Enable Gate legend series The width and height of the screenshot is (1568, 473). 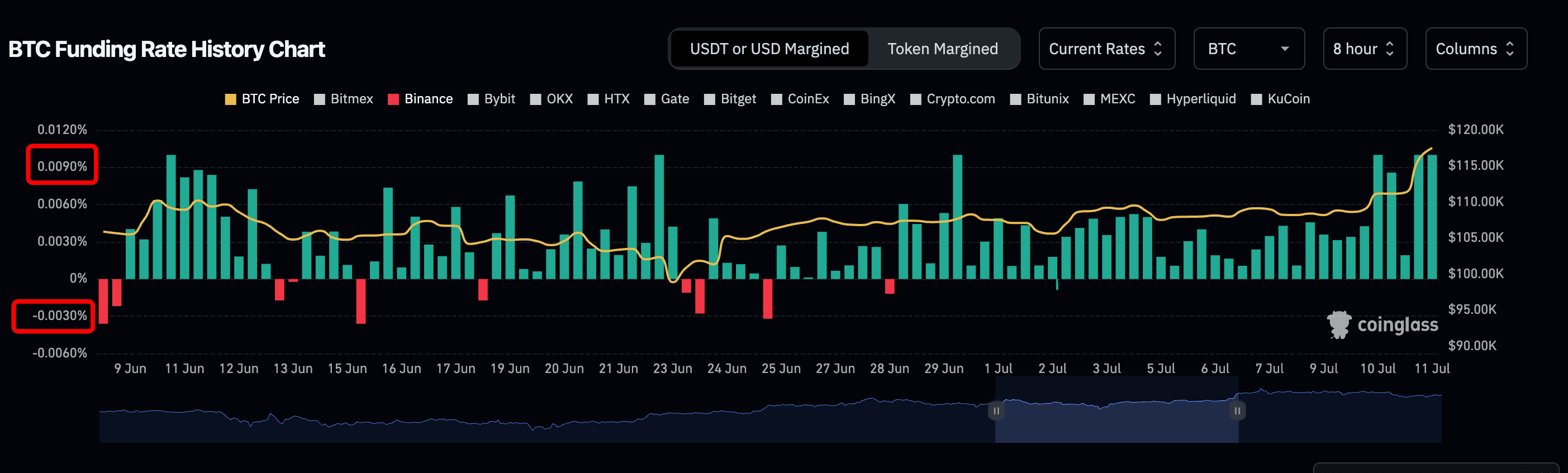[x=667, y=99]
